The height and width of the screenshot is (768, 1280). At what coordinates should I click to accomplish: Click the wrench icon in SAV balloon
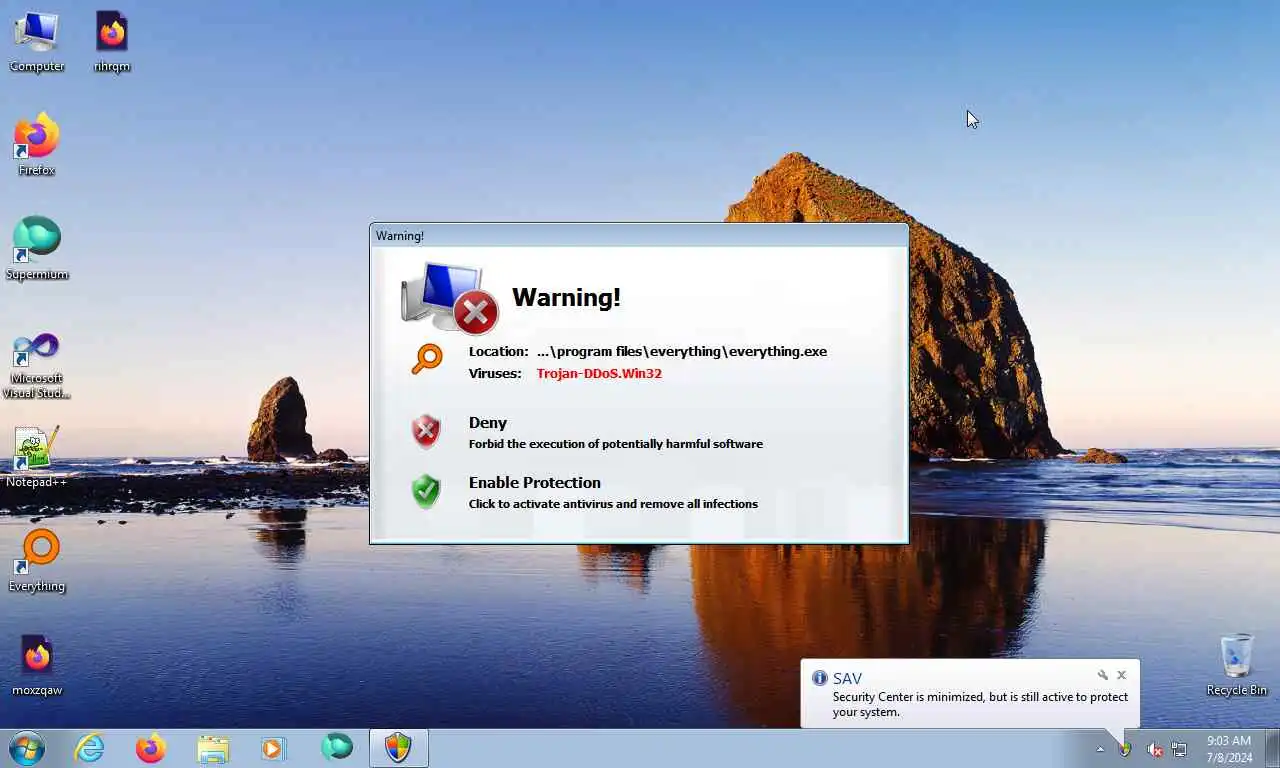pyautogui.click(x=1103, y=675)
